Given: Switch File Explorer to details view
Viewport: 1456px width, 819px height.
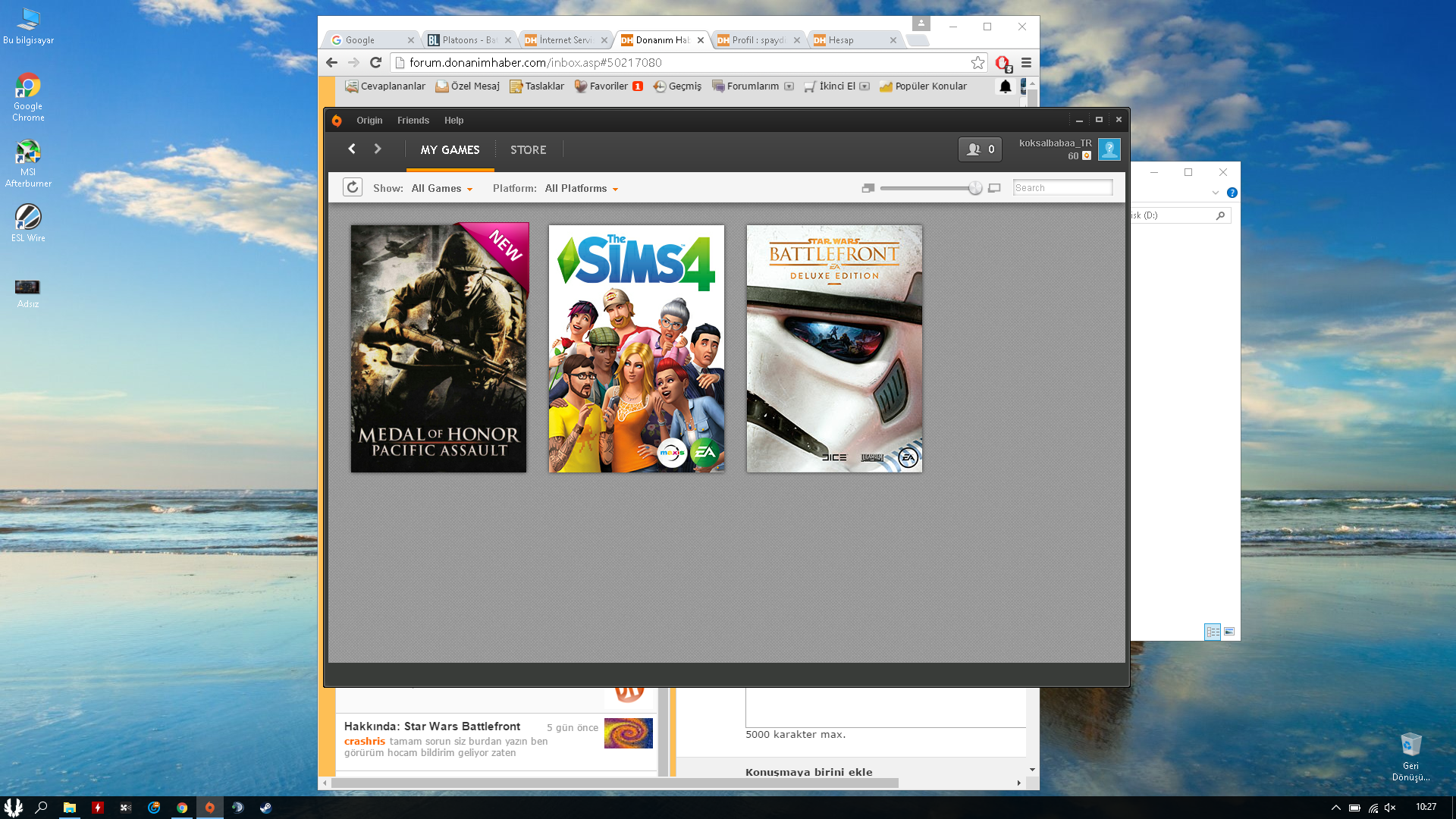Looking at the screenshot, I should point(1213,632).
